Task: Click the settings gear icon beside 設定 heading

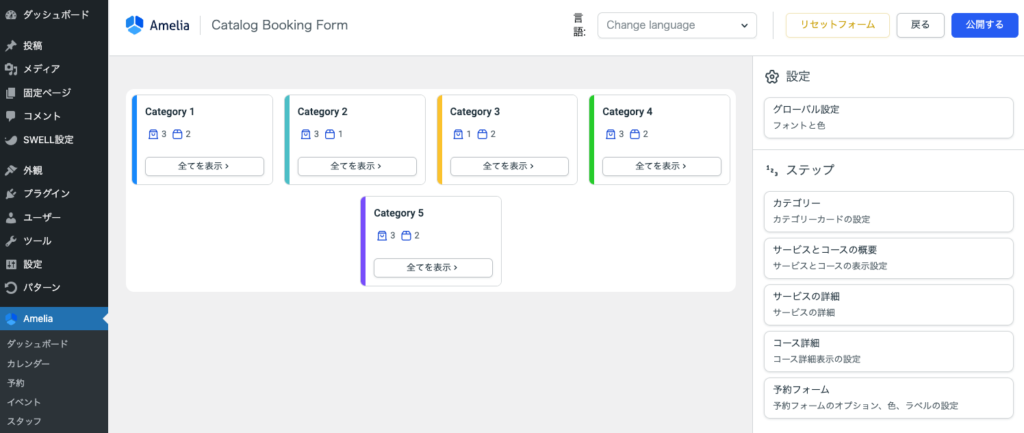Action: [771, 77]
